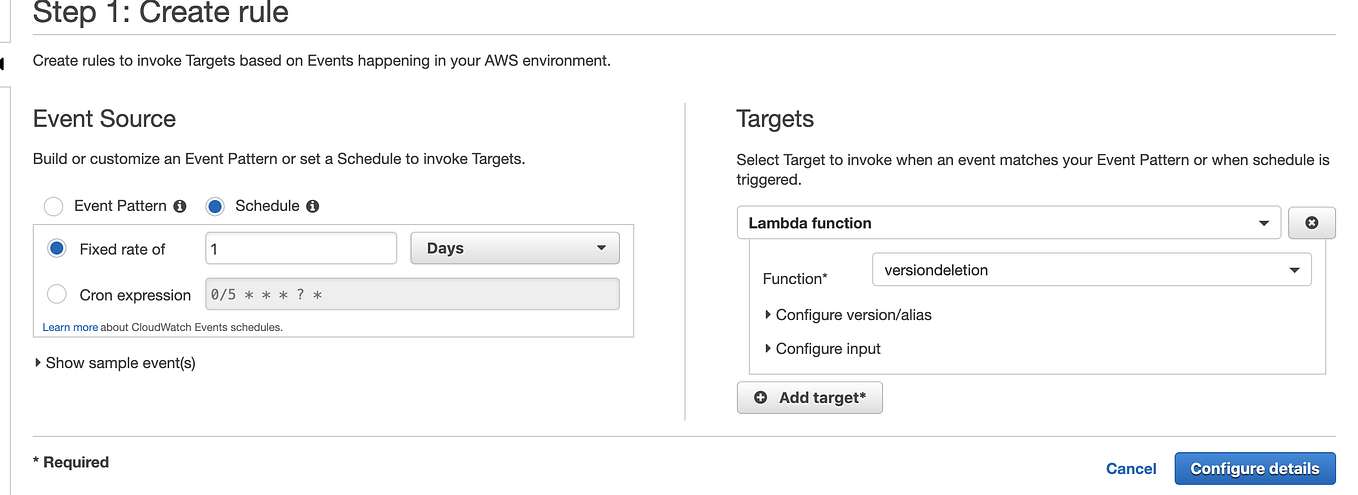The image size is (1358, 495).
Task: Expand Configure version/alias section
Action: [847, 314]
